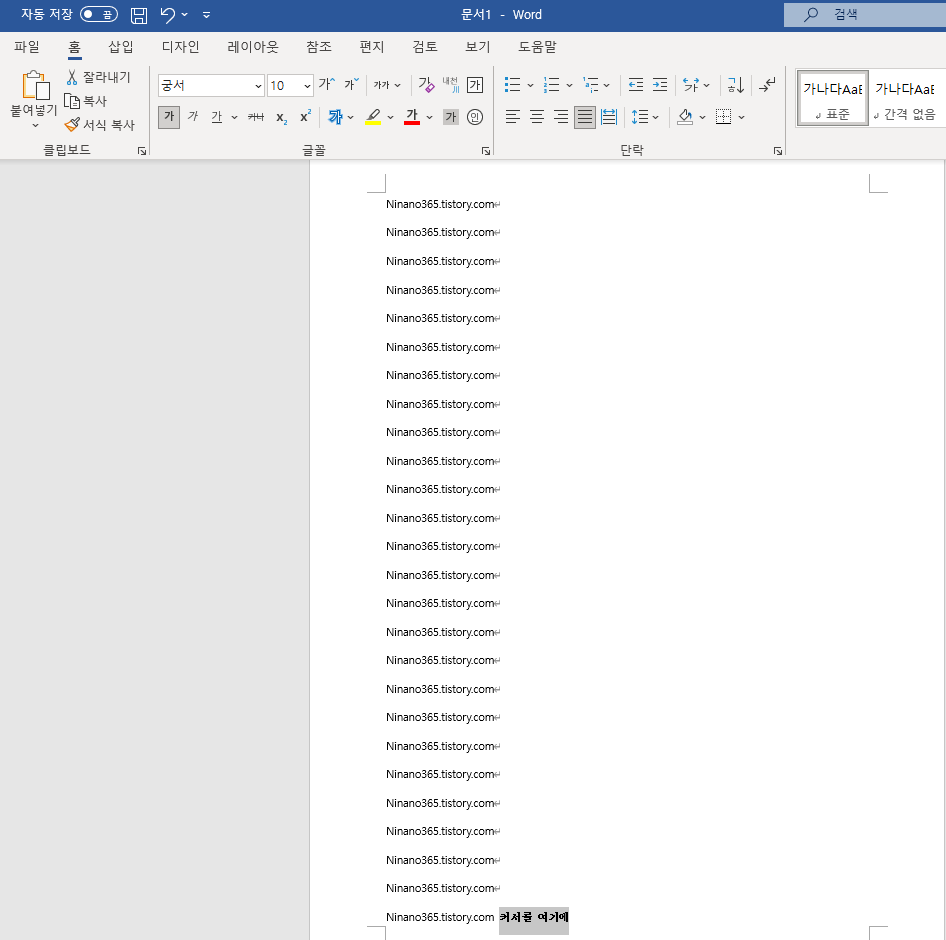Click 잘라내기 (Cut)
The width and height of the screenshot is (946, 940).
pos(98,77)
